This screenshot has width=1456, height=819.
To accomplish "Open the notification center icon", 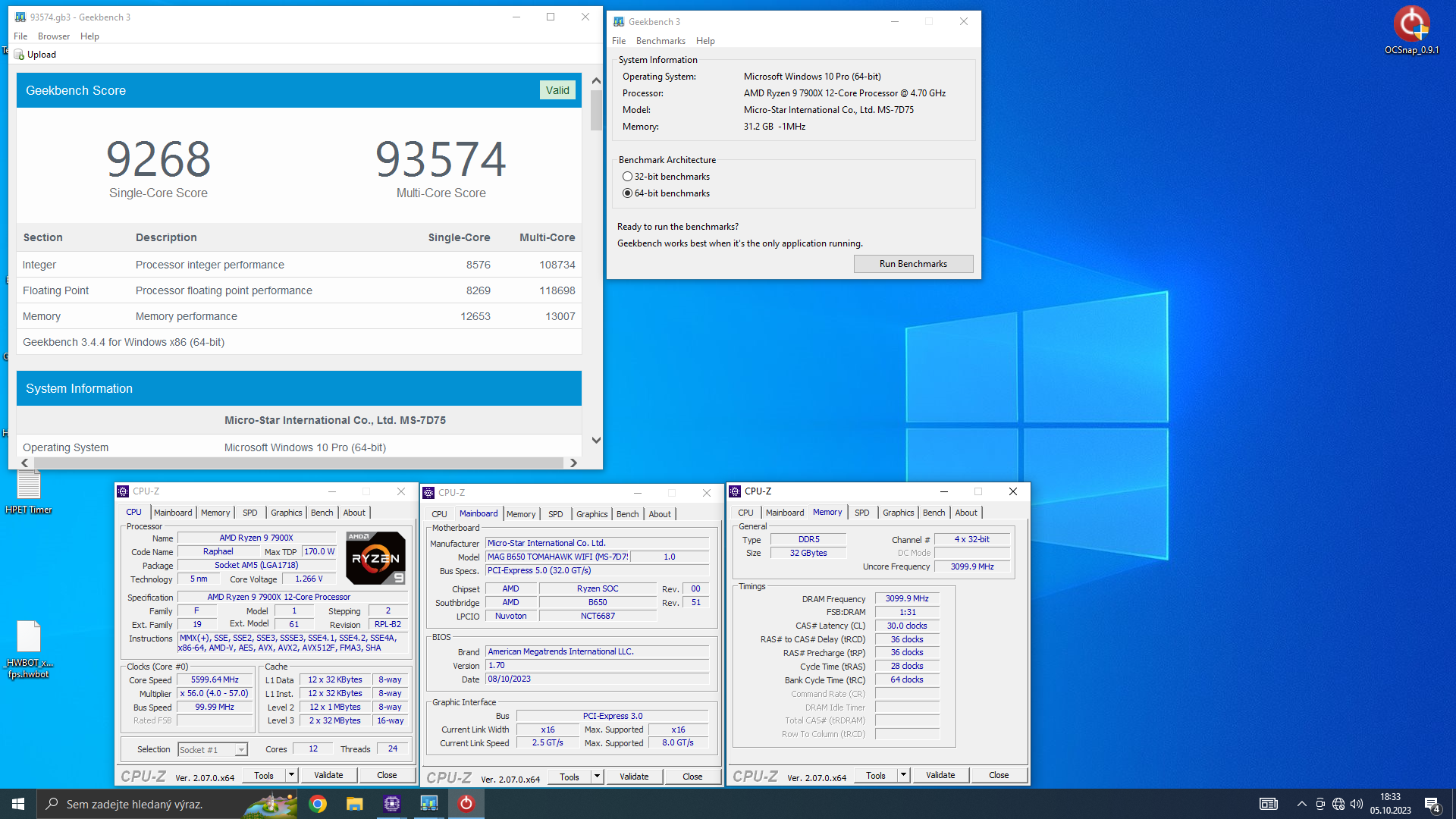I will point(1432,804).
